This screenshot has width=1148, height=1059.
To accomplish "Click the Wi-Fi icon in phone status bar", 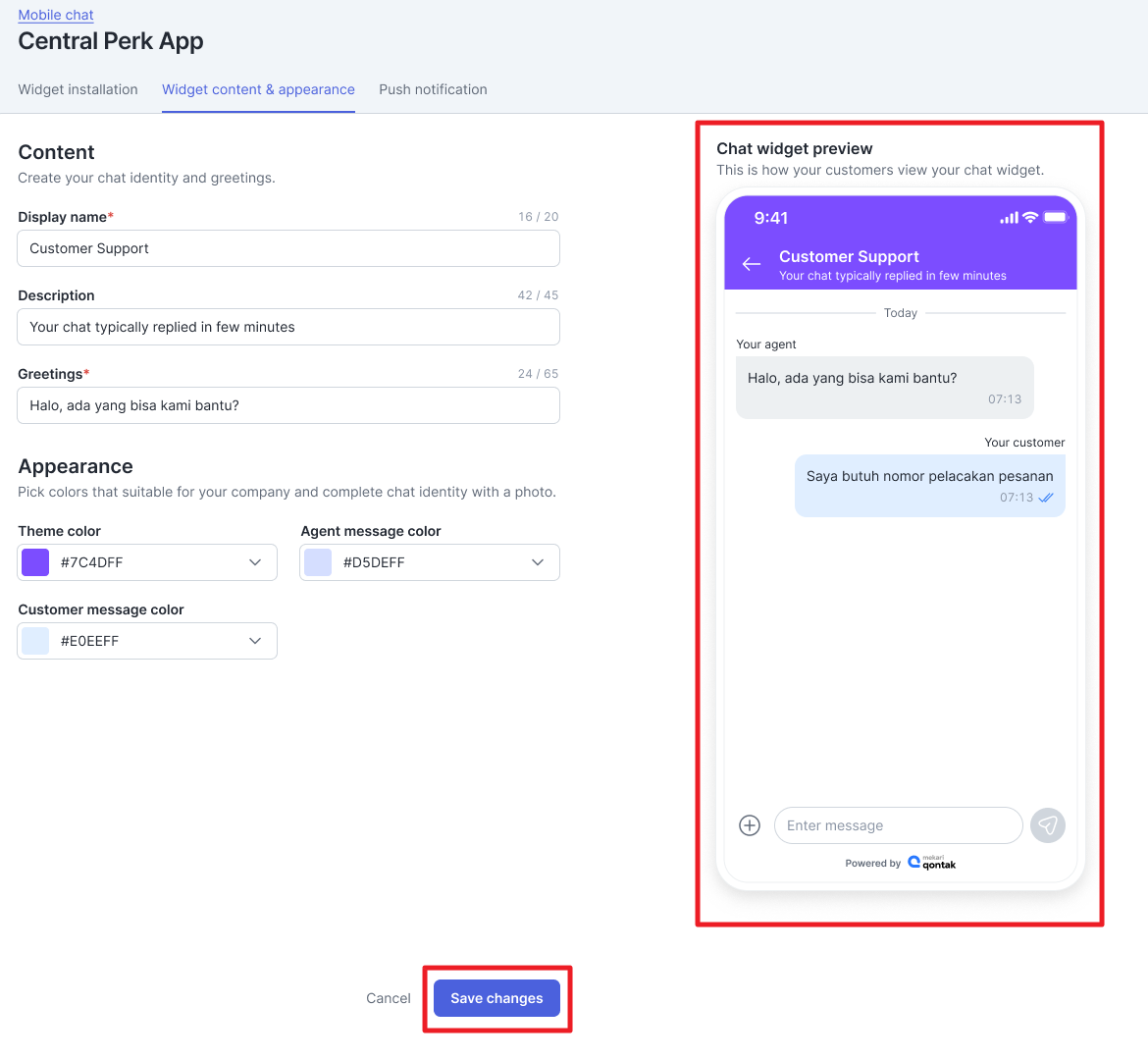I will coord(1029,217).
